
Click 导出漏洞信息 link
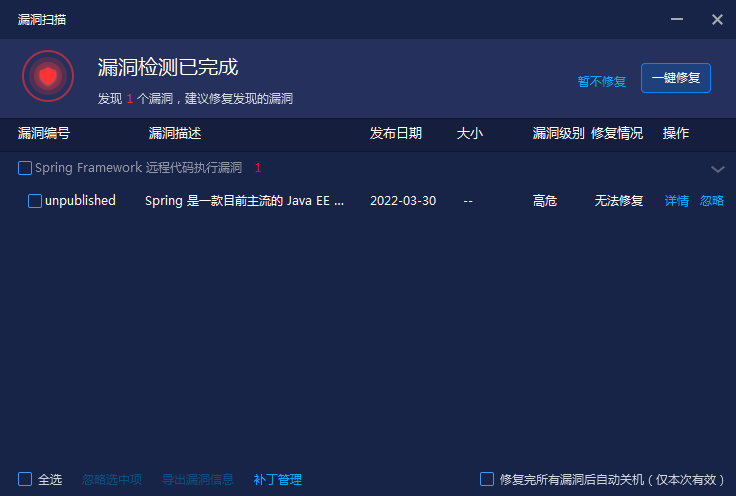point(198,480)
